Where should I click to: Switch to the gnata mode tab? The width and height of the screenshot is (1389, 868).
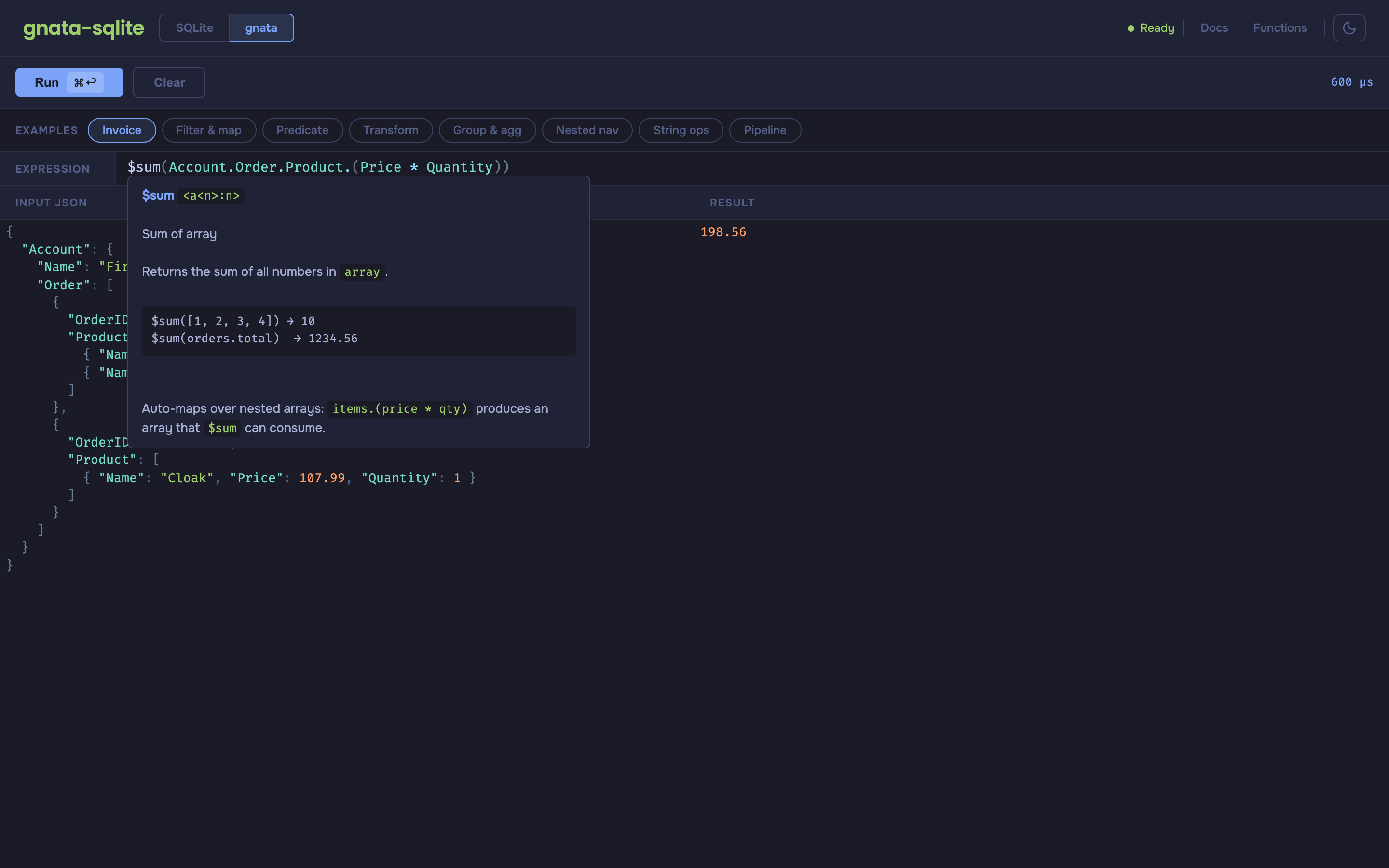261,28
